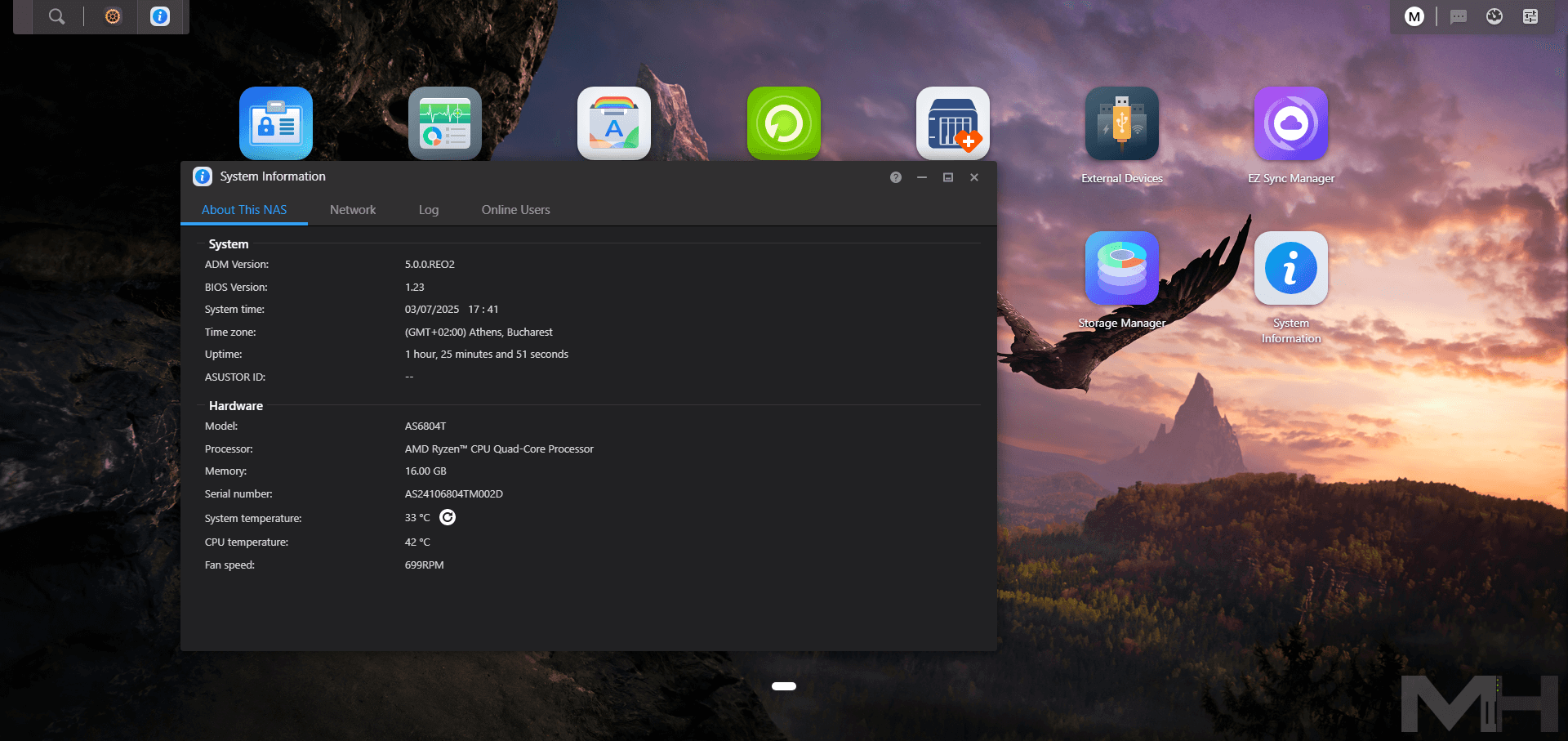Select the fan speed value 699RPM

click(425, 565)
